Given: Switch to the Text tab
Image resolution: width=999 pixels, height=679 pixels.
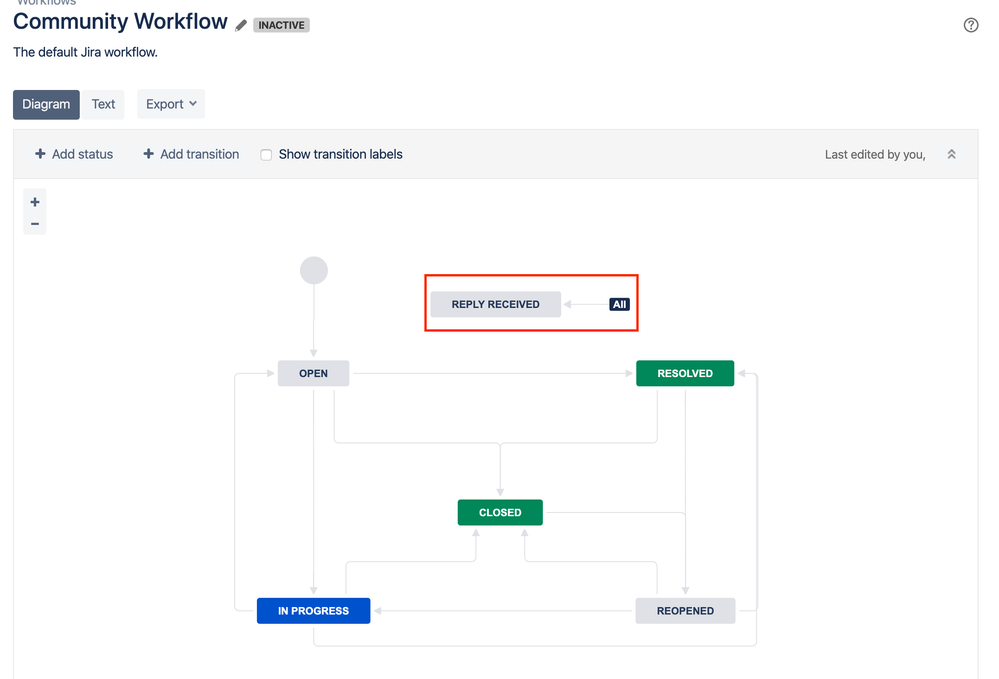Looking at the screenshot, I should (x=103, y=104).
